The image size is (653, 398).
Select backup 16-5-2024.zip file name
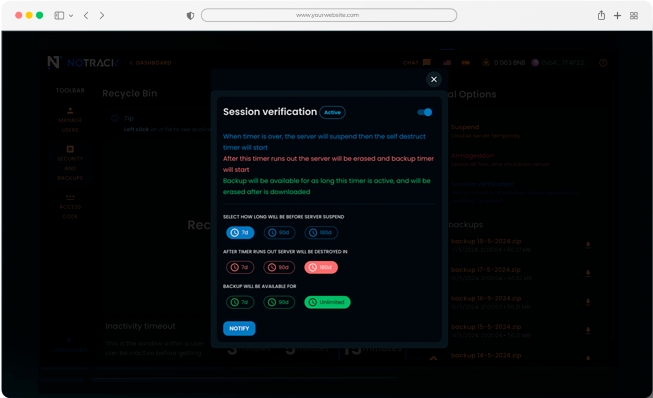point(486,298)
